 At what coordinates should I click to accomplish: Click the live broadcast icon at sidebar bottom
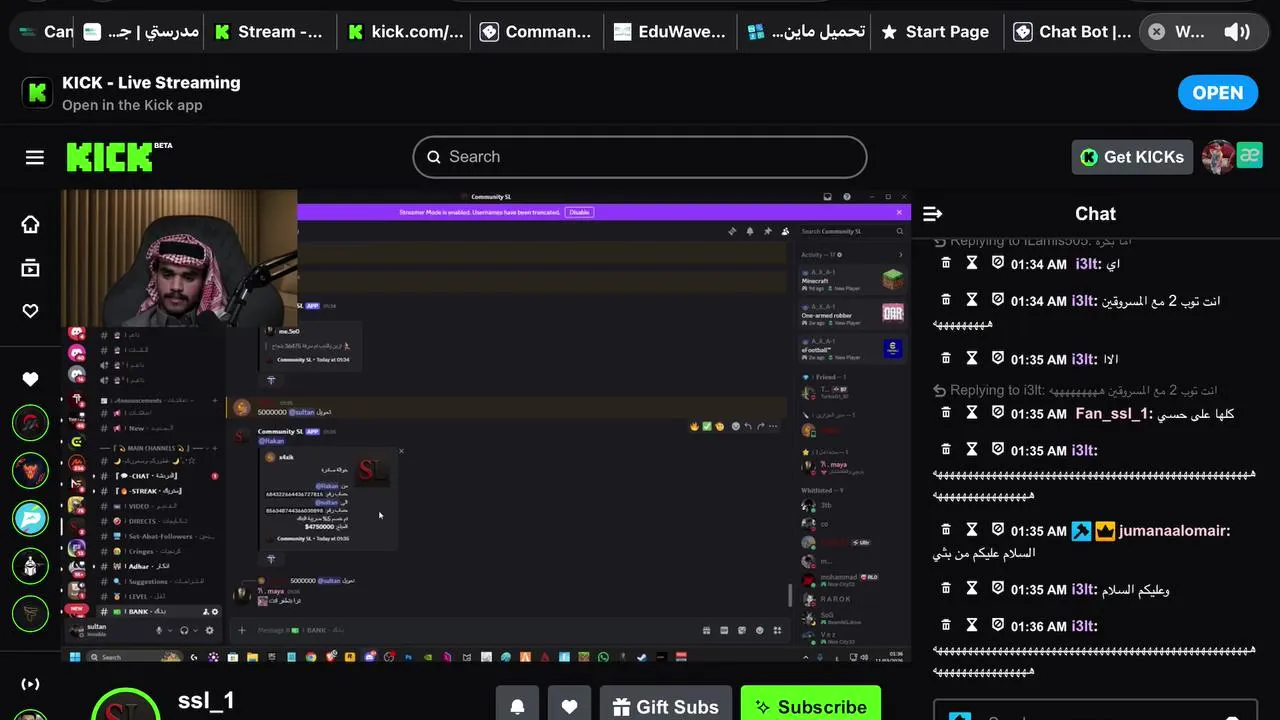click(30, 684)
